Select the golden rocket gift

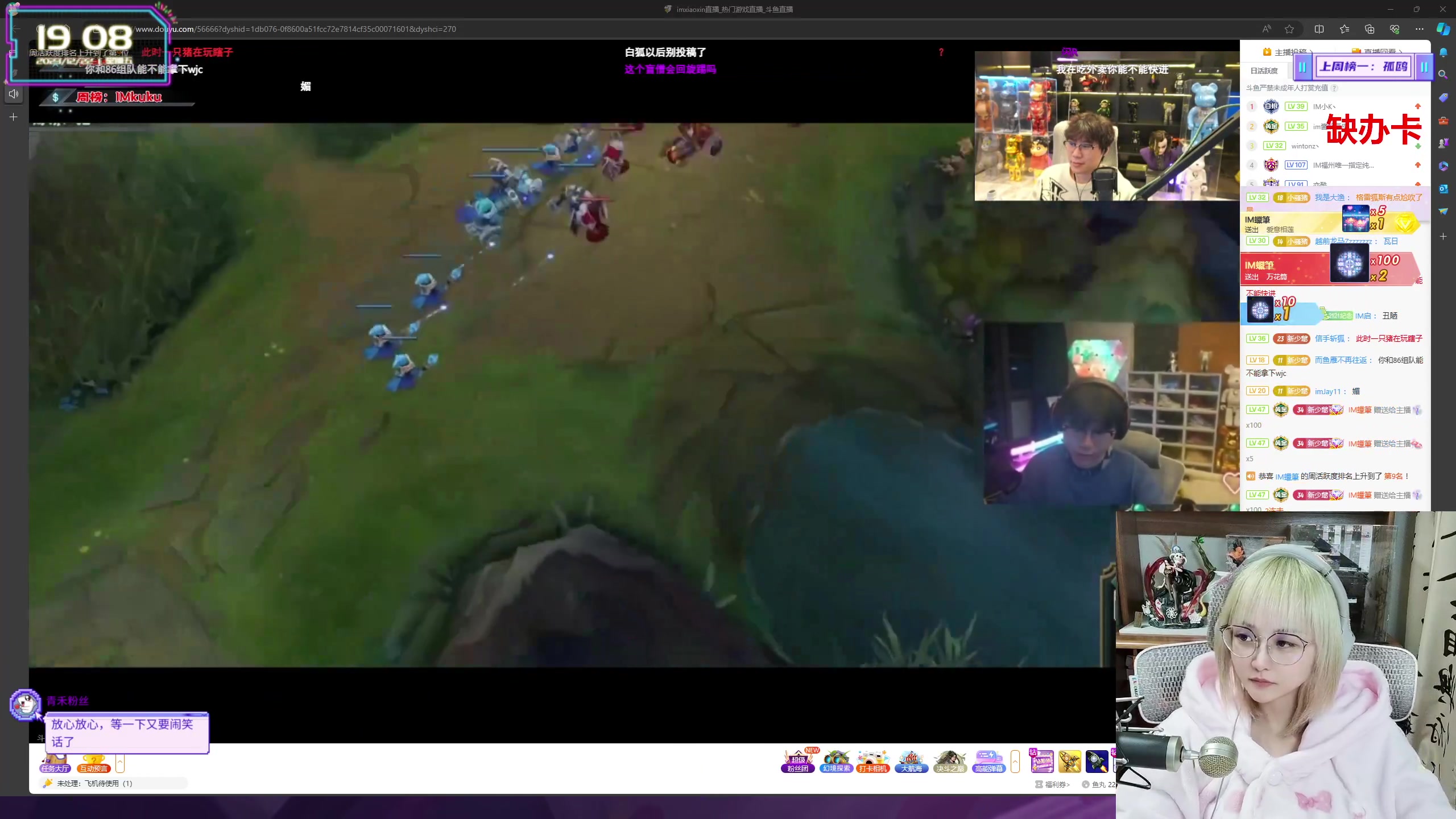point(1069,762)
